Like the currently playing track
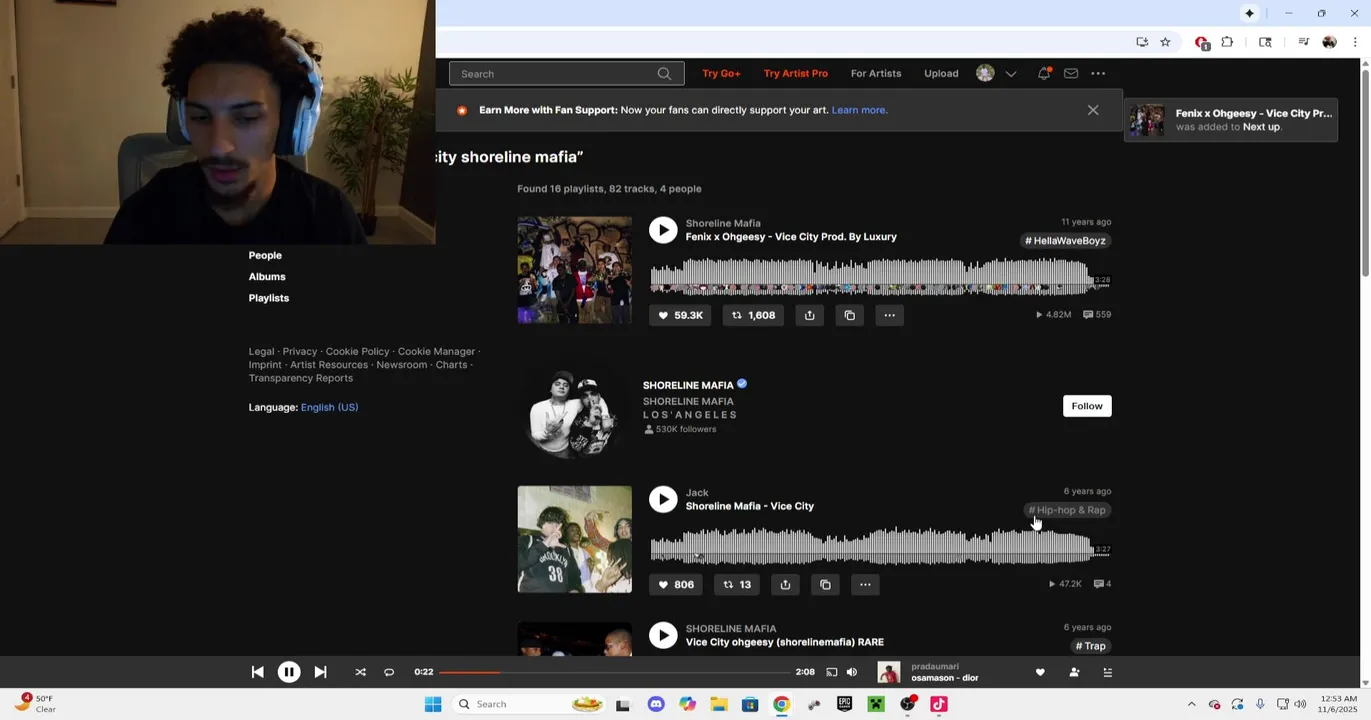The width and height of the screenshot is (1371, 720). (x=1040, y=673)
